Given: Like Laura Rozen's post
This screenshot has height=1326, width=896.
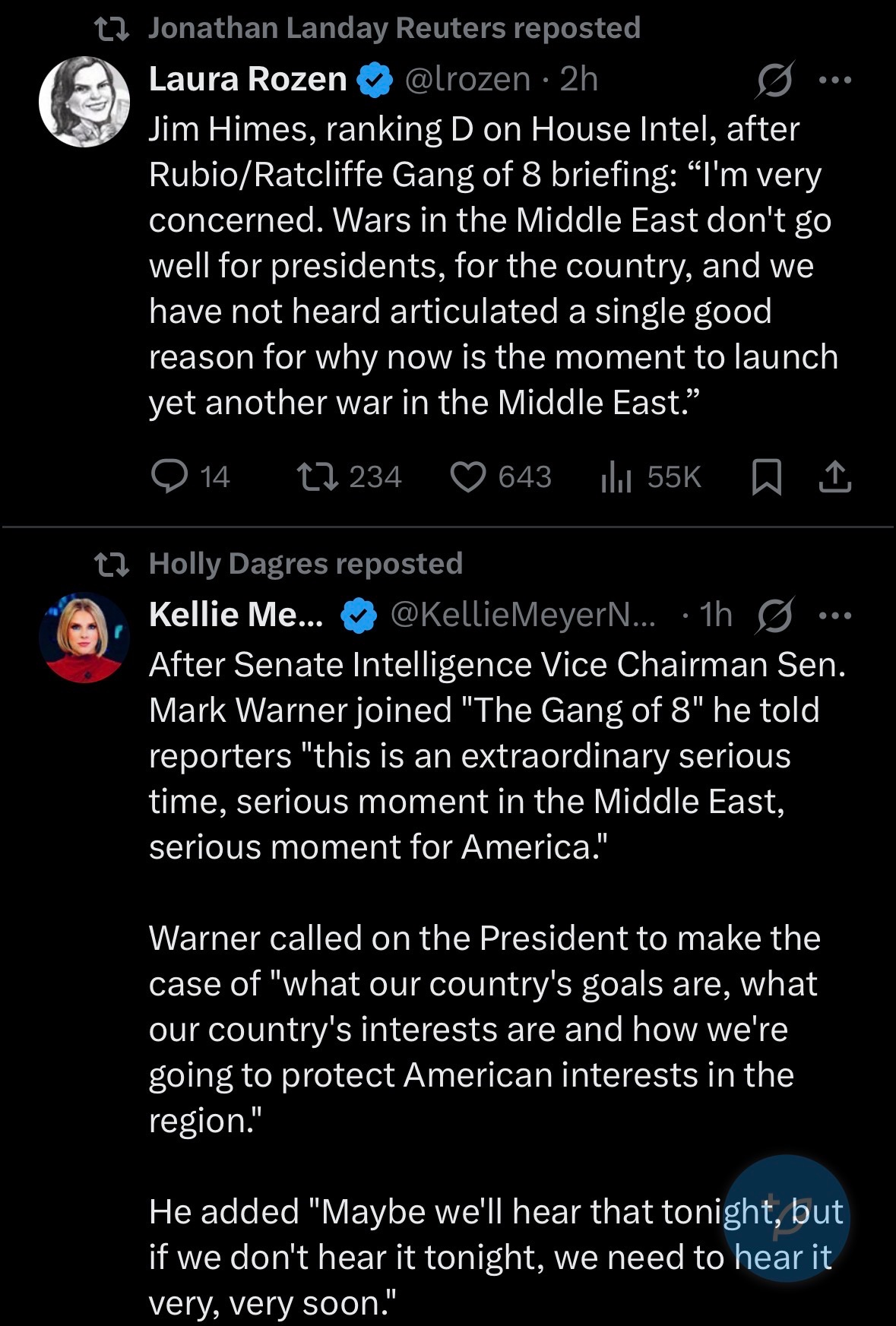Looking at the screenshot, I should click(468, 476).
